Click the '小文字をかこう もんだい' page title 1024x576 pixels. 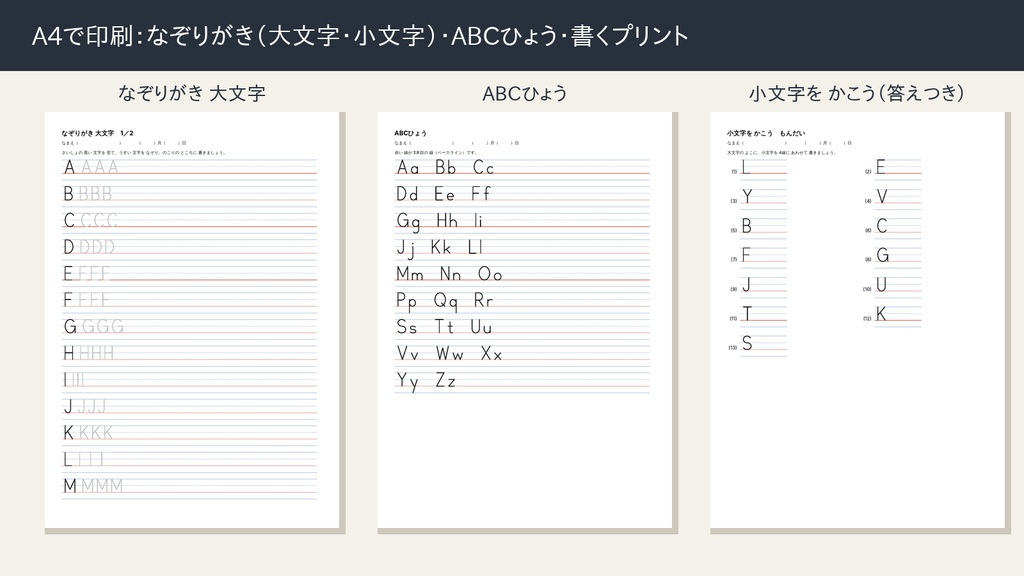pos(765,133)
